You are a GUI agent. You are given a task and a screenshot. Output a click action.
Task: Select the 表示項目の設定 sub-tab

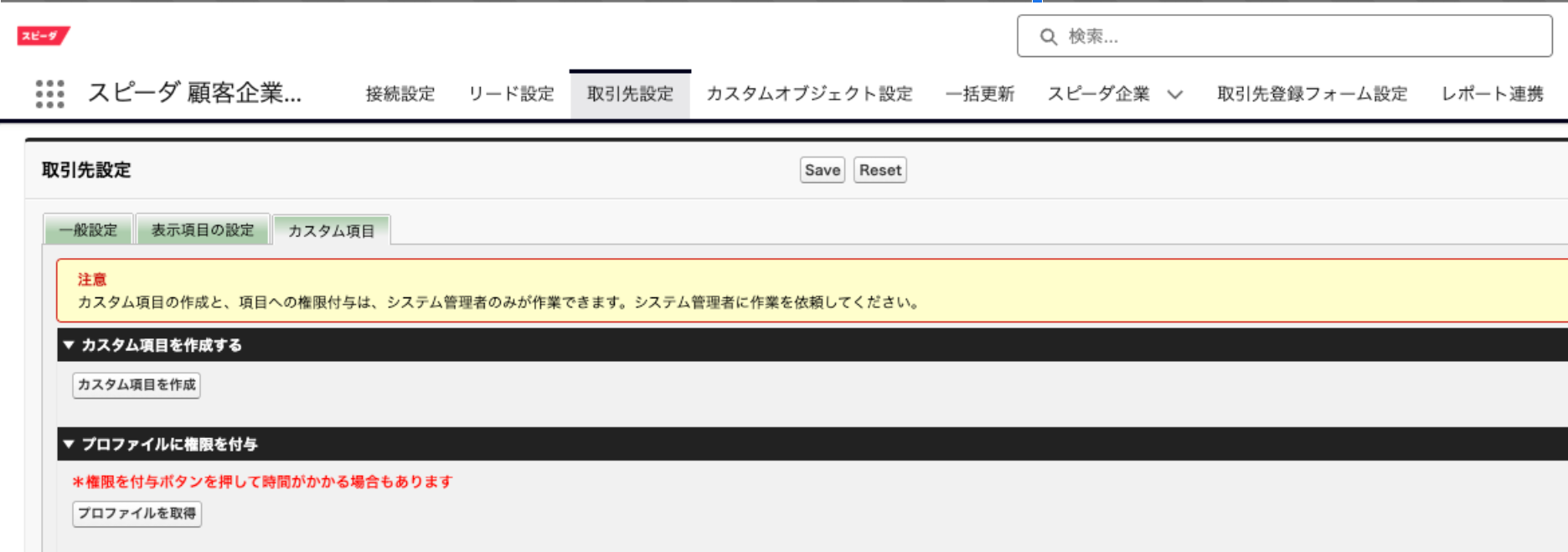pos(203,230)
